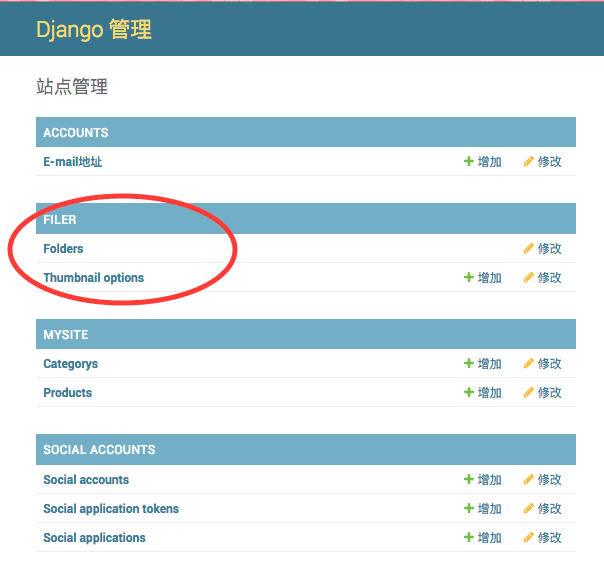Click 修改 text for Folders
The image size is (604, 574).
pyautogui.click(x=550, y=249)
